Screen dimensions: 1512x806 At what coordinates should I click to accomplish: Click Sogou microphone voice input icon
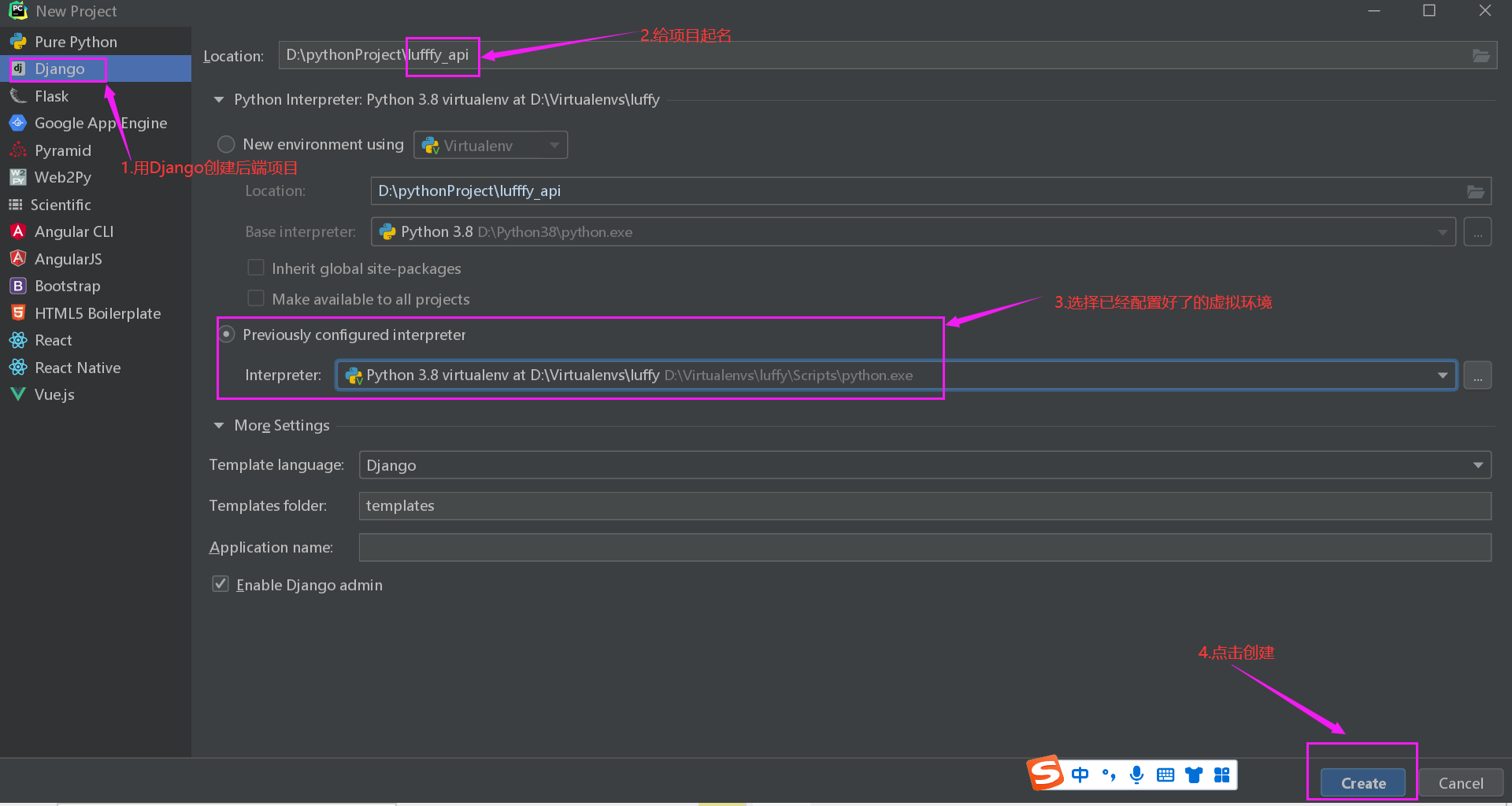pos(1136,775)
